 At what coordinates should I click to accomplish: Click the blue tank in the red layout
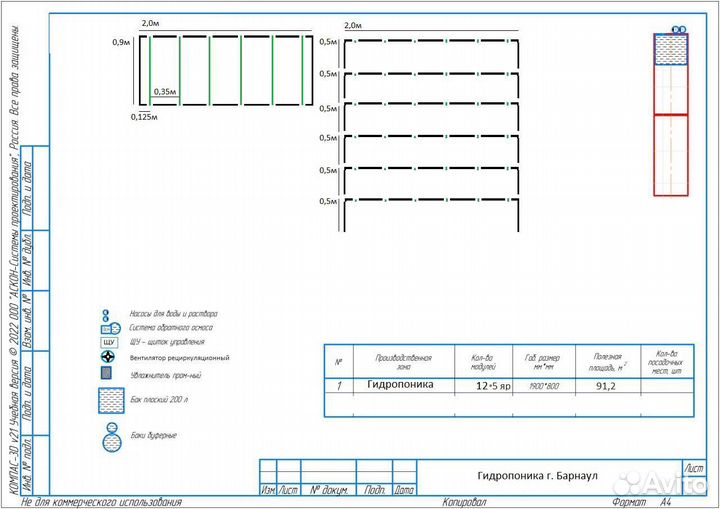(670, 50)
